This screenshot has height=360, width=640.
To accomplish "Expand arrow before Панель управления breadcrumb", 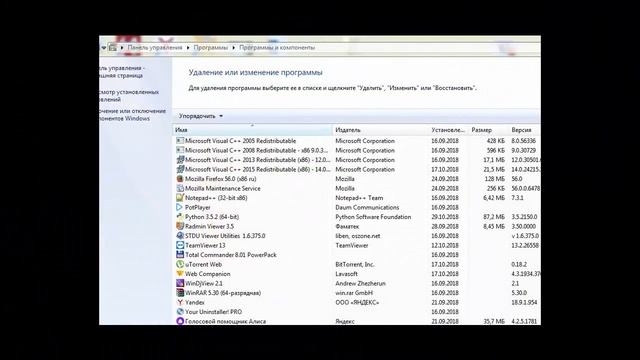I will pos(122,47).
